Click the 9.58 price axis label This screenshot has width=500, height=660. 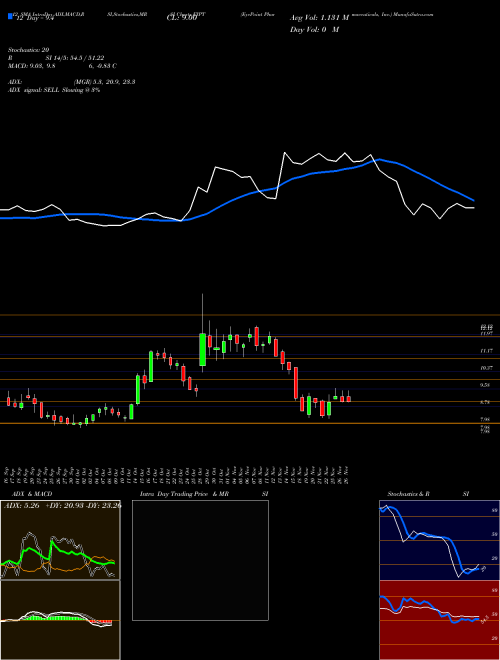pyautogui.click(x=487, y=385)
